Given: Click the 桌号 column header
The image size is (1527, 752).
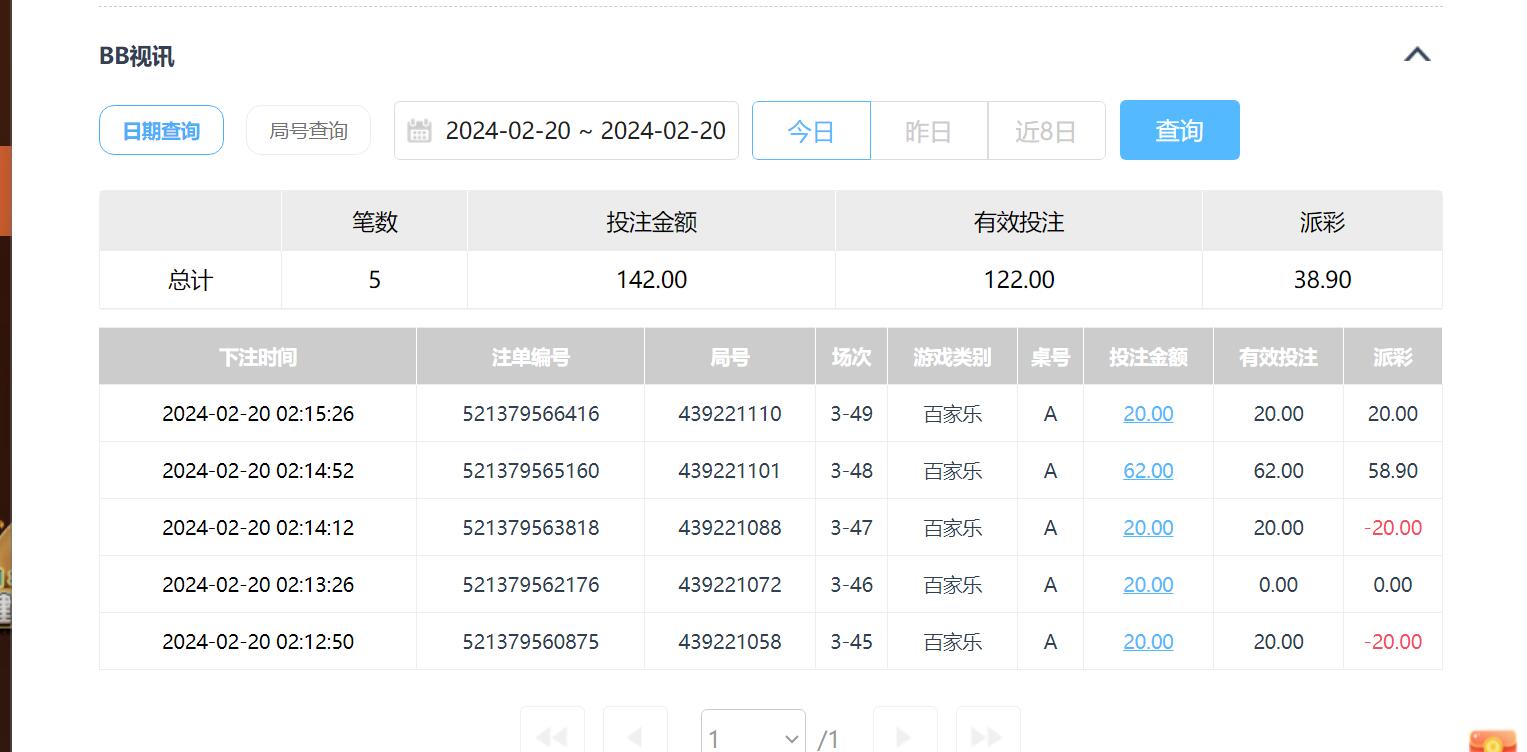Looking at the screenshot, I should (x=1050, y=356).
